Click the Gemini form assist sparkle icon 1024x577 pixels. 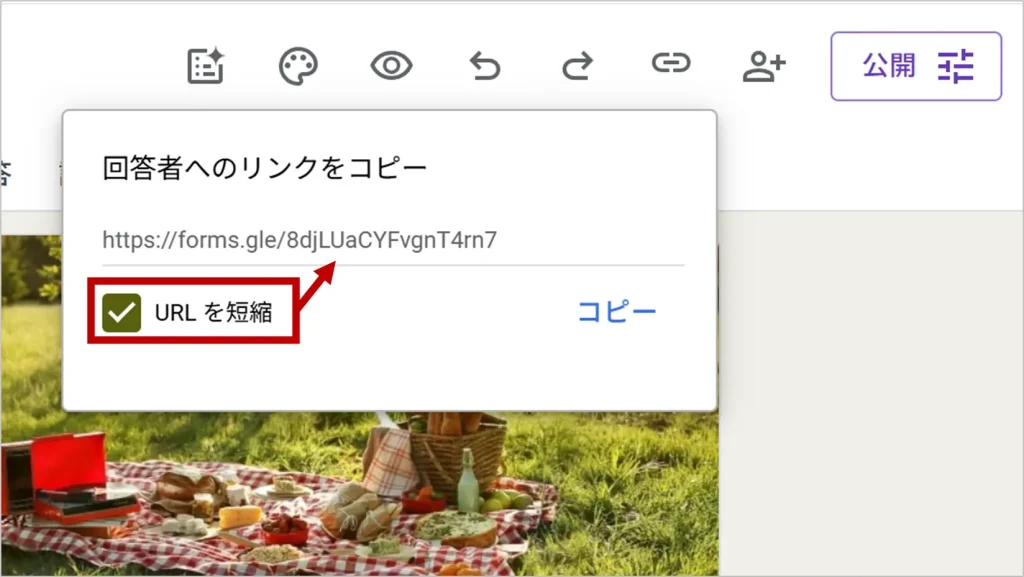pyautogui.click(x=206, y=66)
